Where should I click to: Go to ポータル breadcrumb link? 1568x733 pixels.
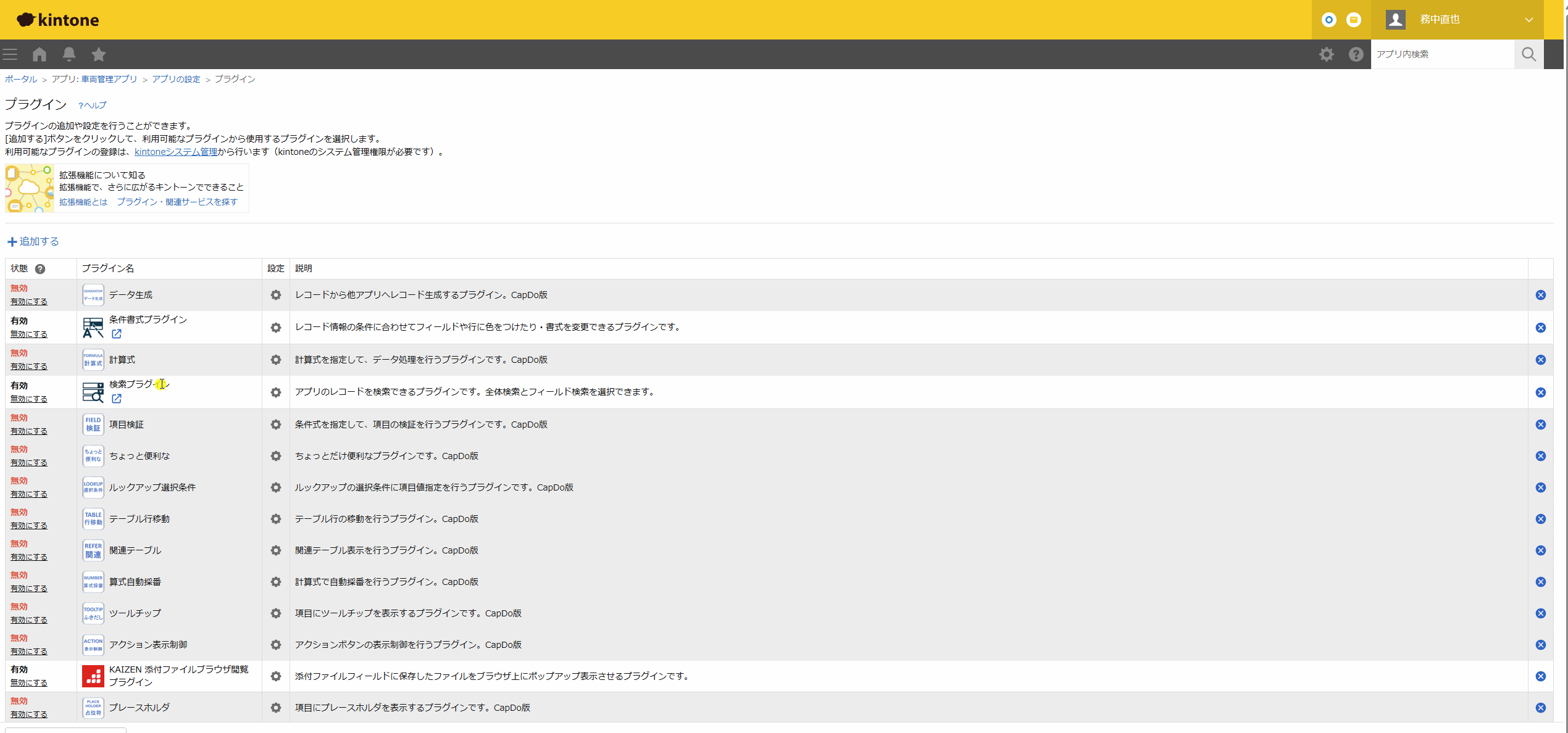point(21,79)
